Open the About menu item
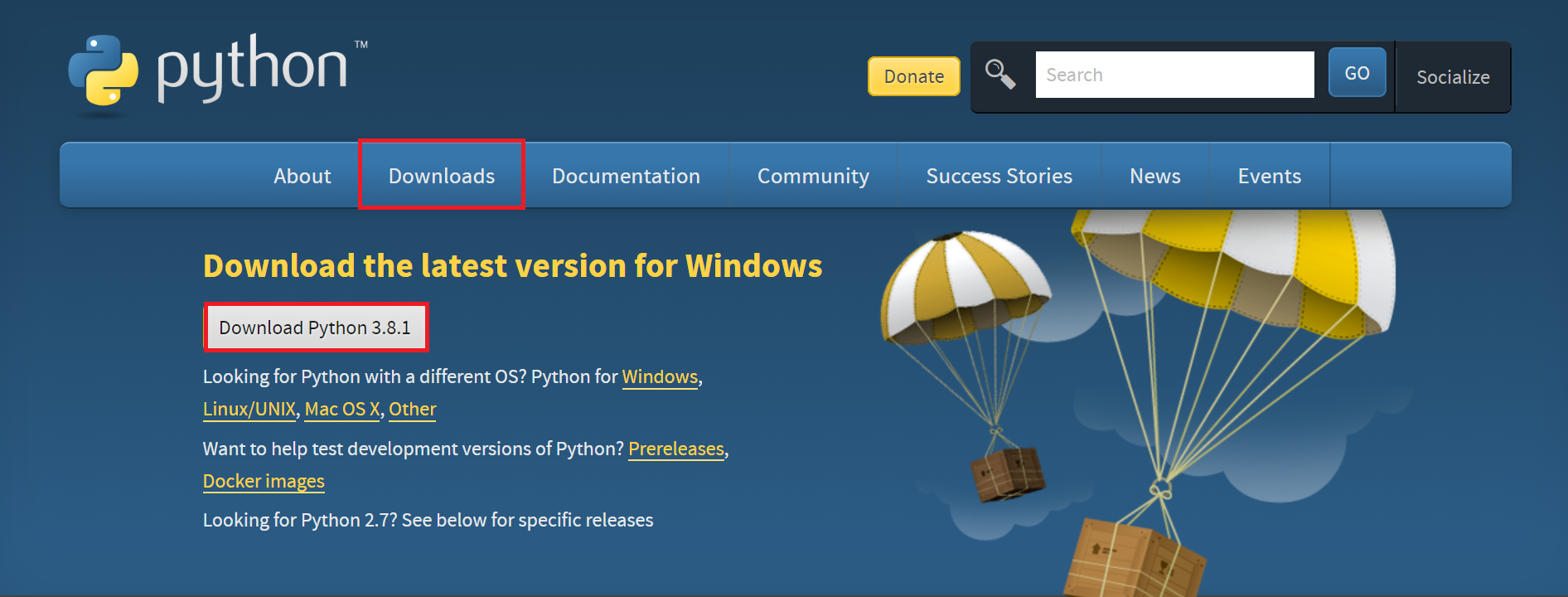The width and height of the screenshot is (1568, 597). [302, 176]
